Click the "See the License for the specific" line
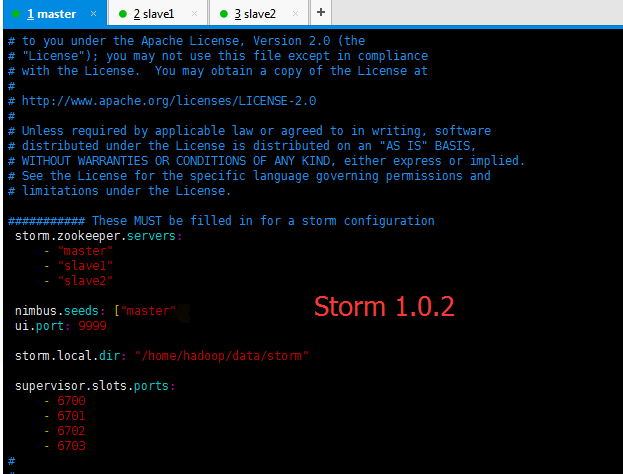 click(x=250, y=176)
